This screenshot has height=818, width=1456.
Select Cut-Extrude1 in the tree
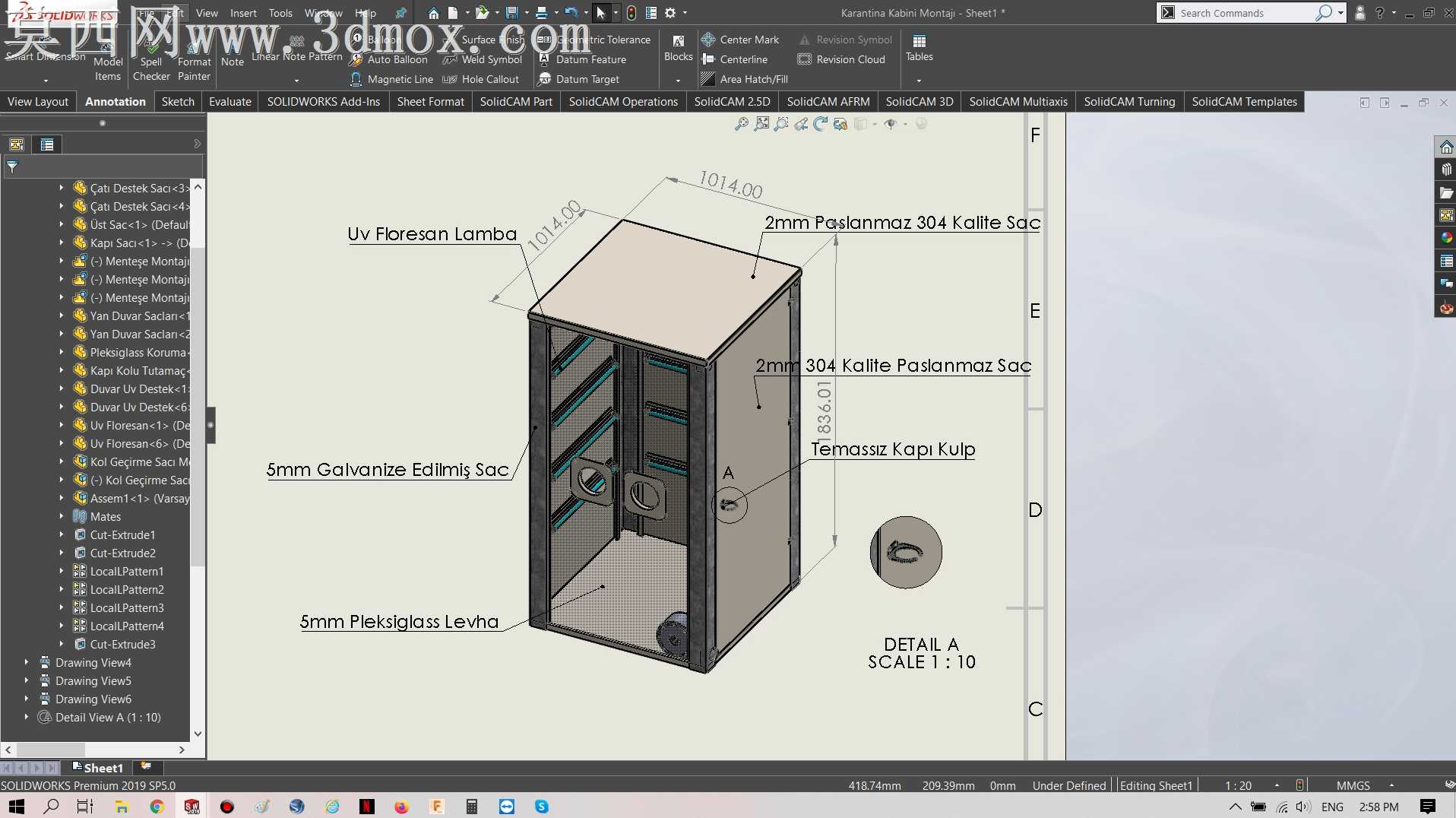122,534
